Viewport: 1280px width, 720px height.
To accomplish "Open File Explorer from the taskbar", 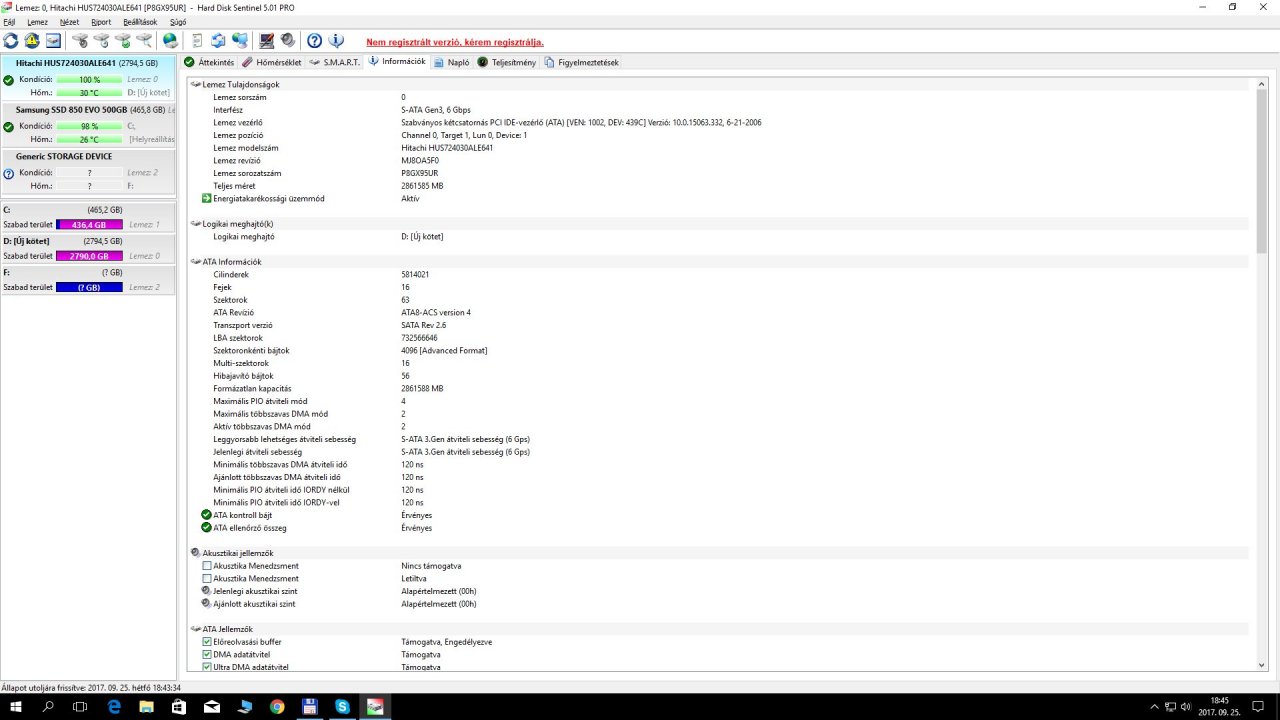I will tap(147, 707).
